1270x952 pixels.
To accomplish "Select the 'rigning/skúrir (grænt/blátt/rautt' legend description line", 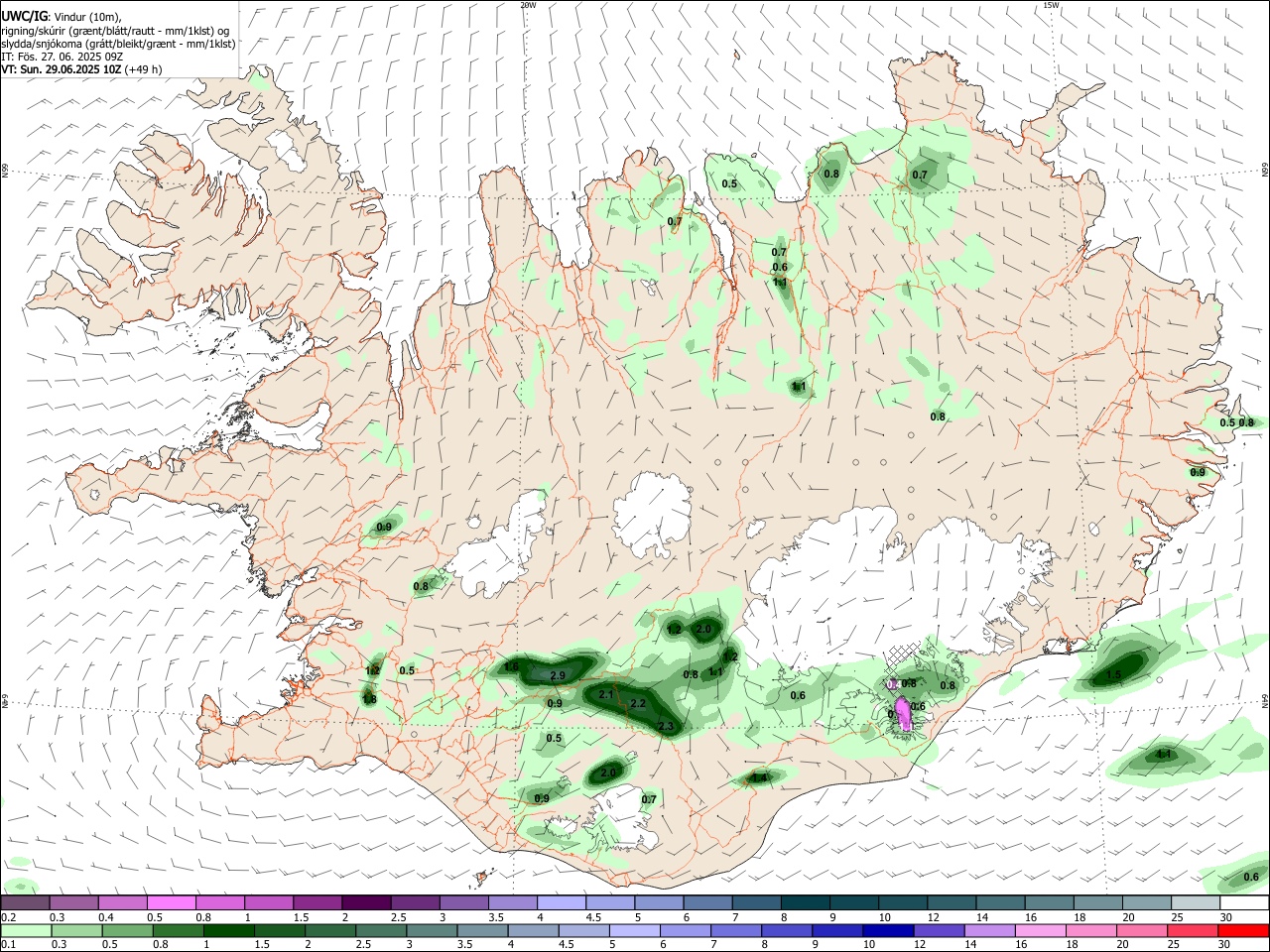I will coord(115,31).
